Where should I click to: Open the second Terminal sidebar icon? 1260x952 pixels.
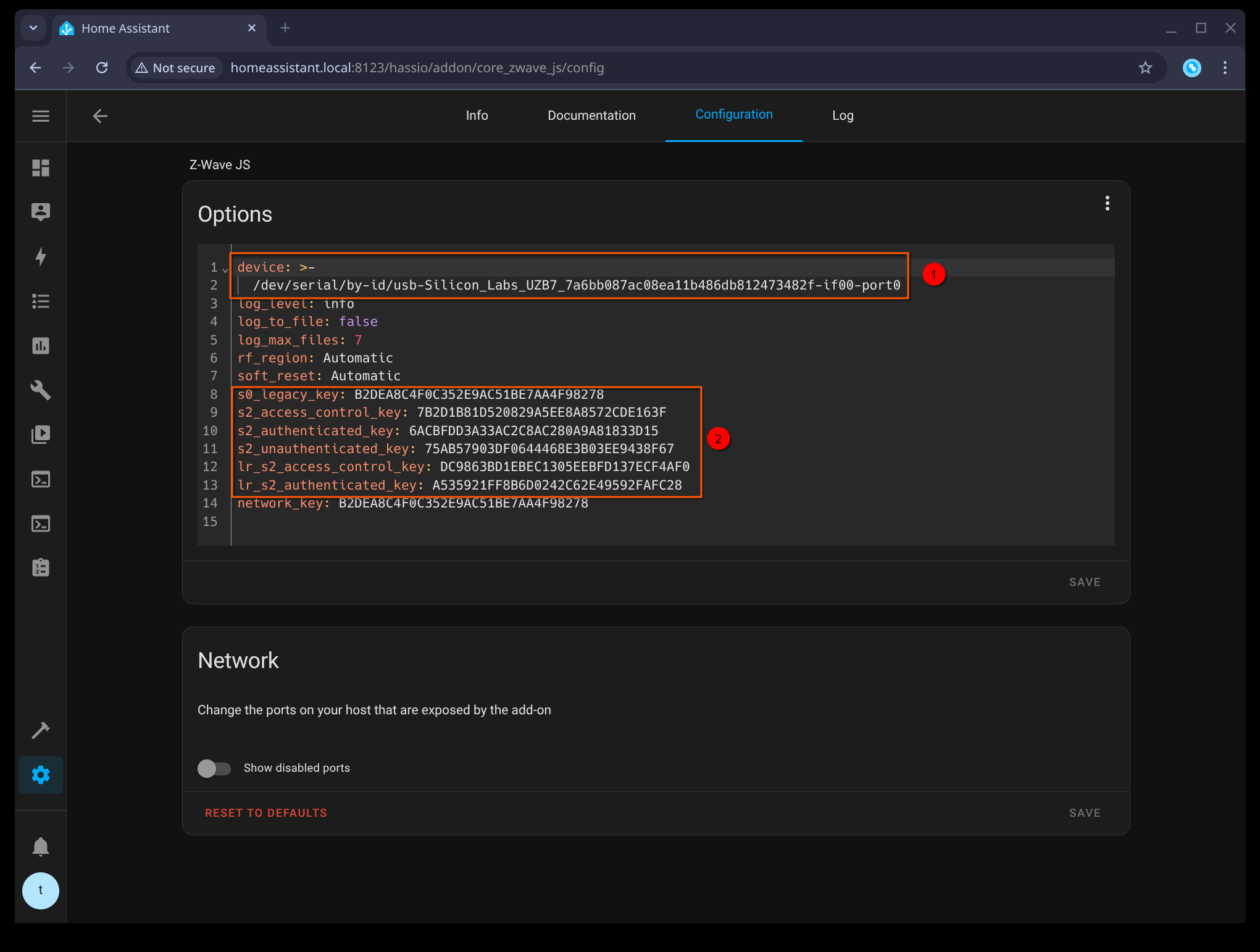41,524
